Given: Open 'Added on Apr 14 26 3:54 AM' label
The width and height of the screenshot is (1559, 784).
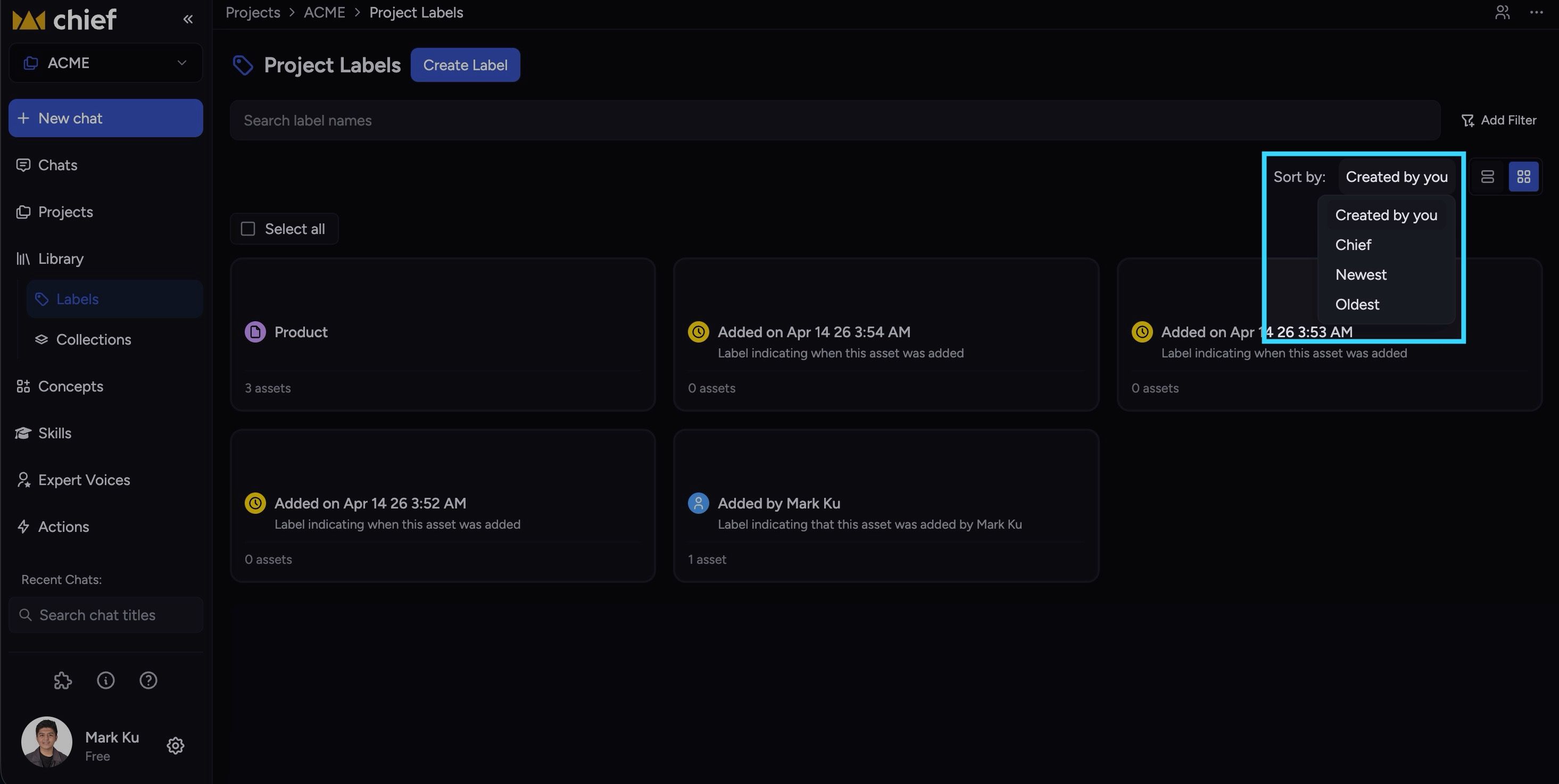Looking at the screenshot, I should point(814,332).
